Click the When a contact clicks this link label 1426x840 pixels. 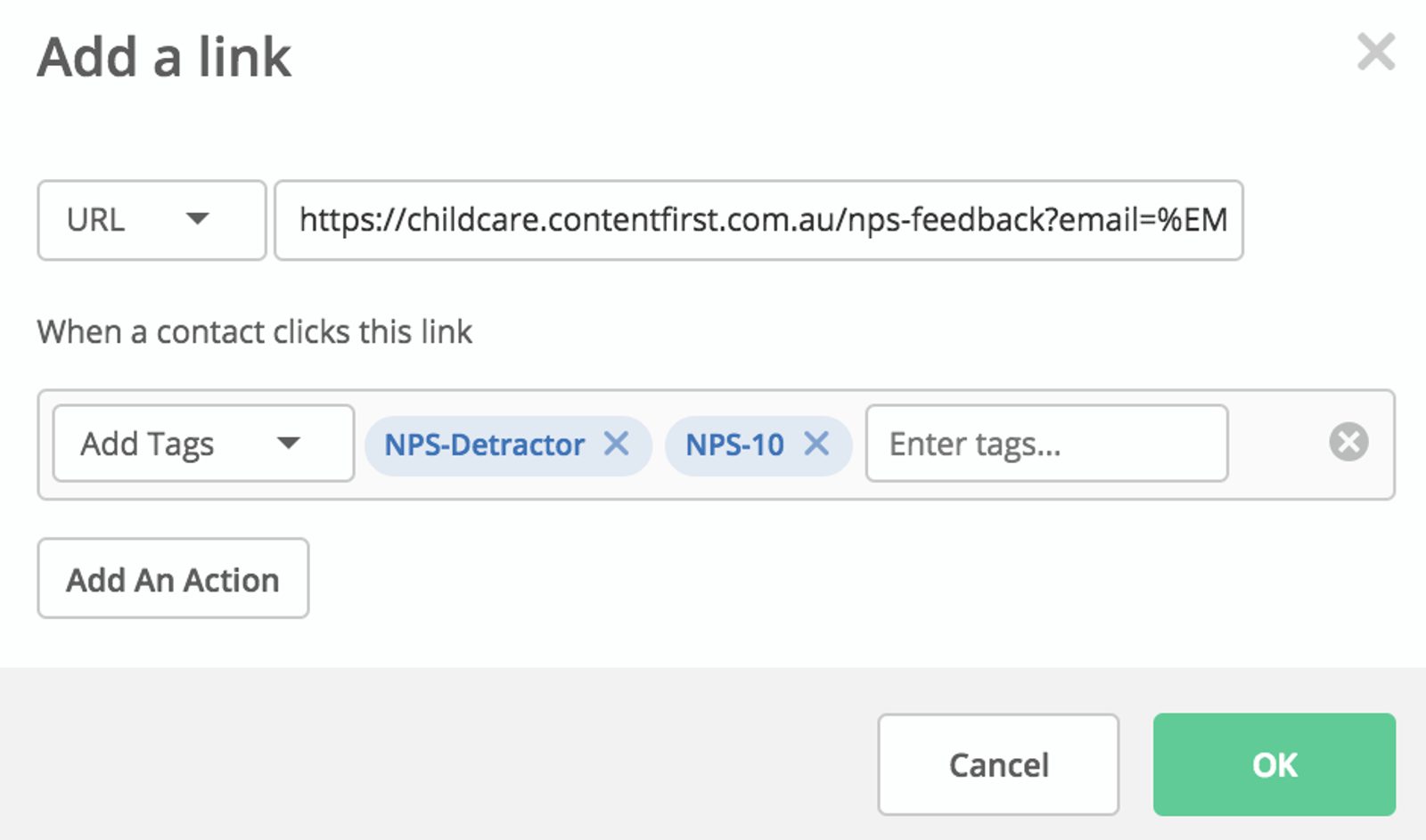coord(255,331)
